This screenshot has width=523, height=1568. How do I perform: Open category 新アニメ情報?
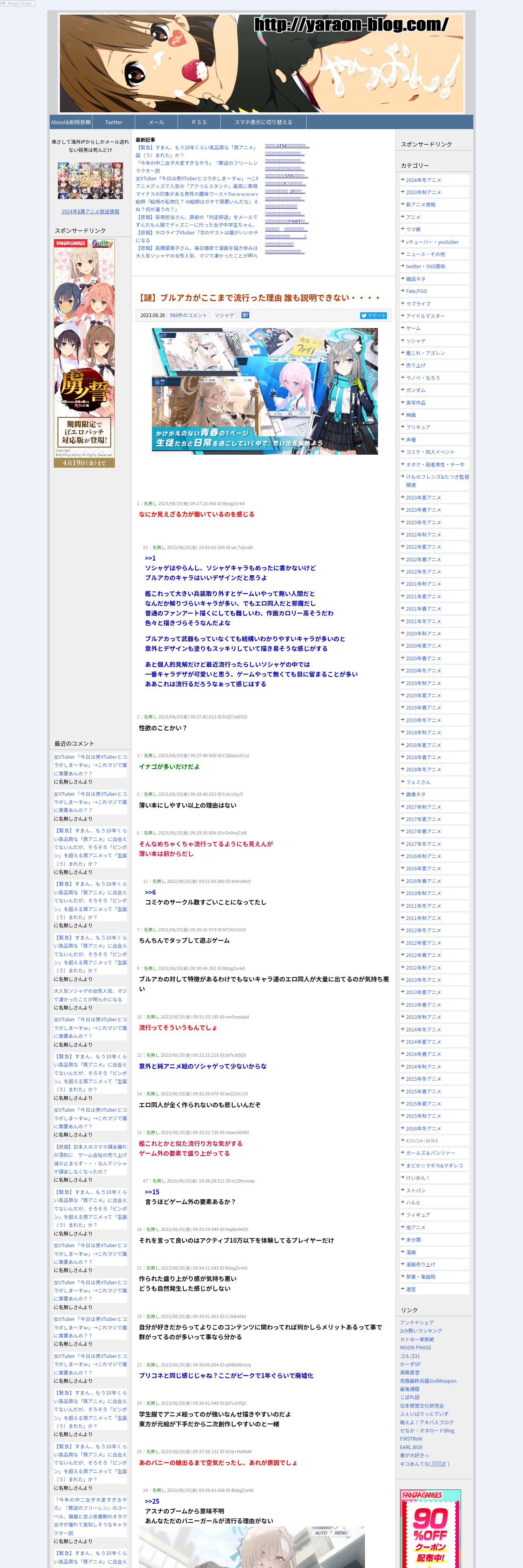point(421,204)
